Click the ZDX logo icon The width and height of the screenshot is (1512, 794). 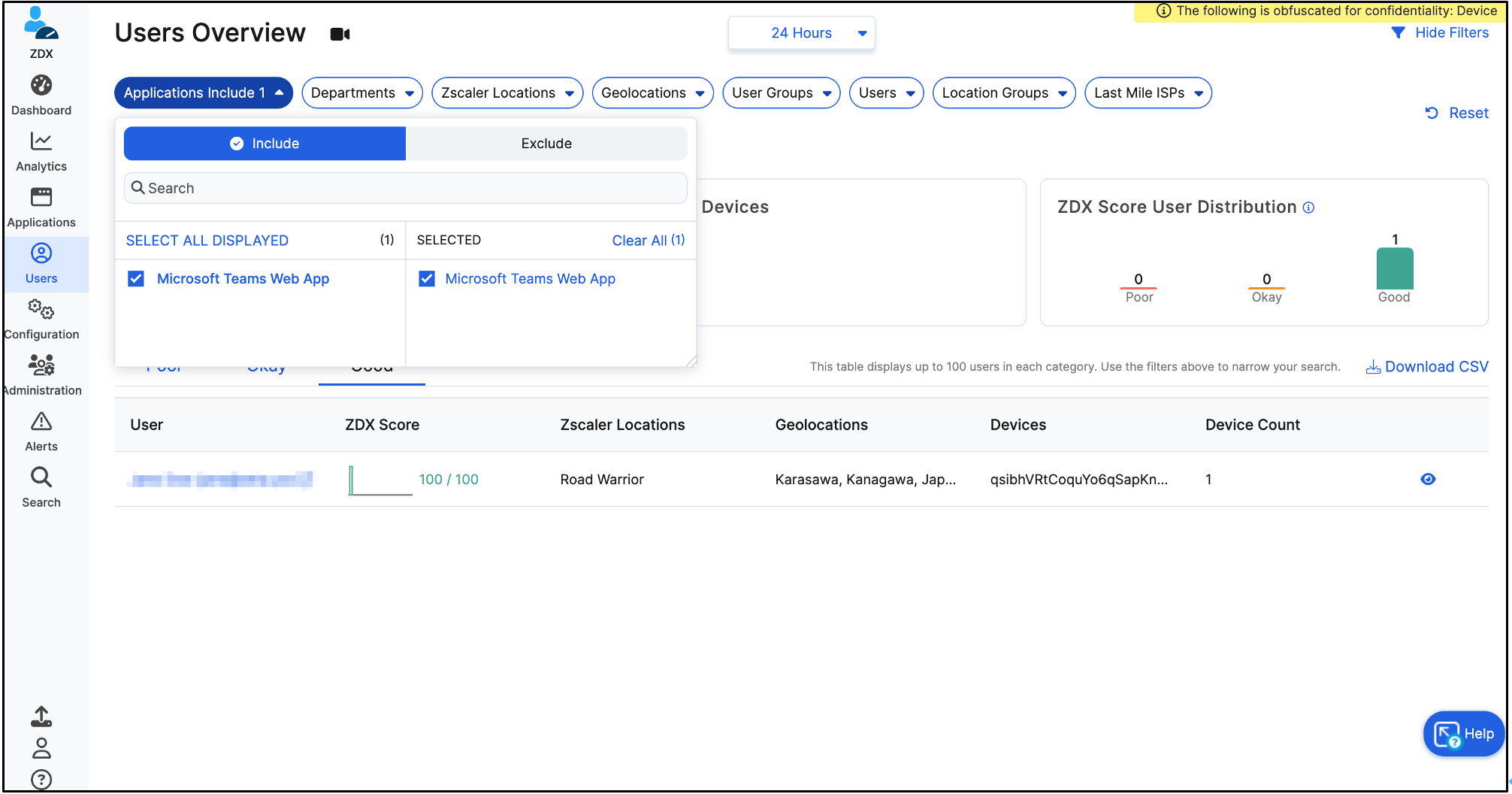point(41,23)
